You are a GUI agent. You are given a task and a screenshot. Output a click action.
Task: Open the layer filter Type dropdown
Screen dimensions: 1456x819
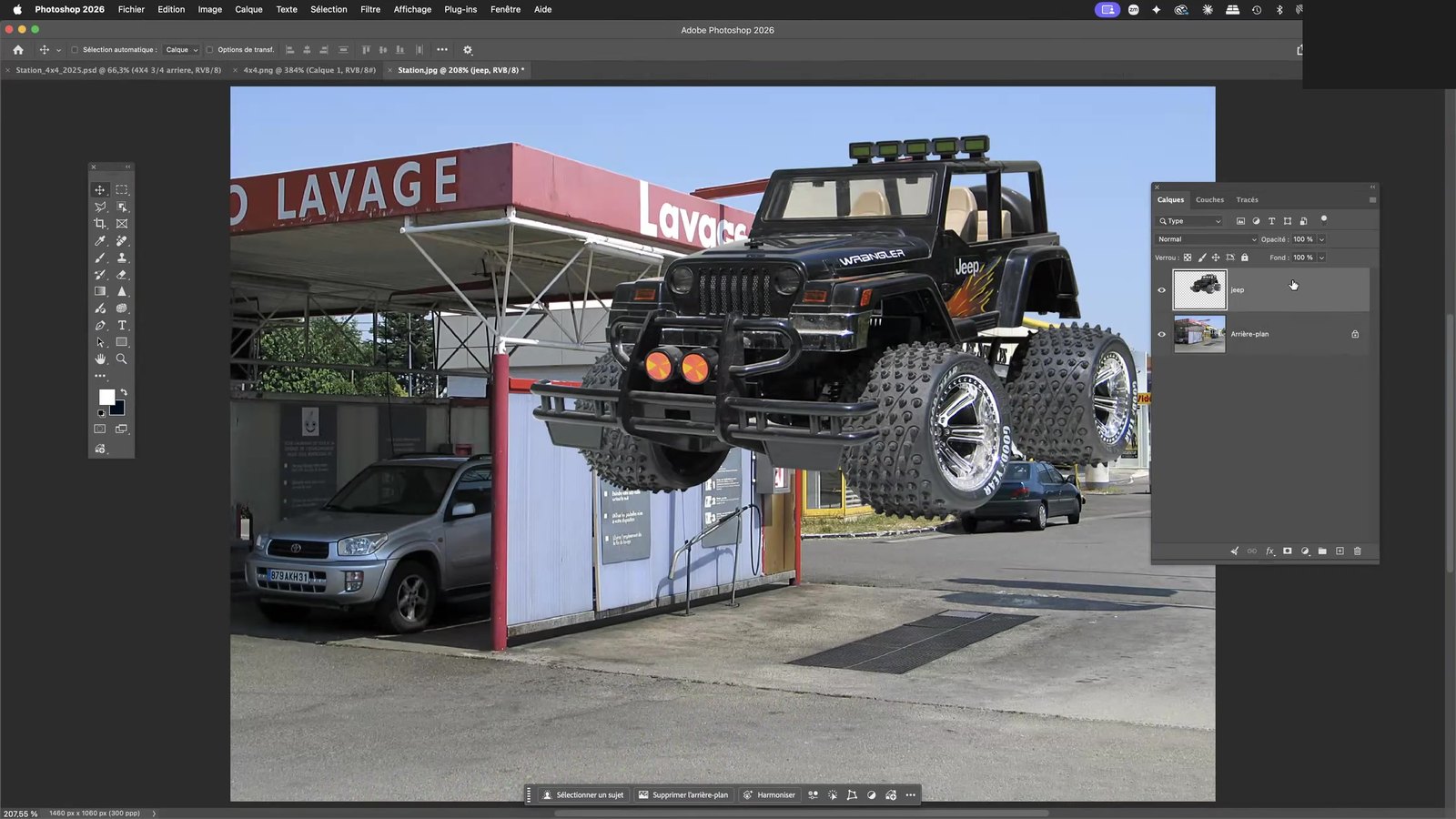tap(1190, 221)
